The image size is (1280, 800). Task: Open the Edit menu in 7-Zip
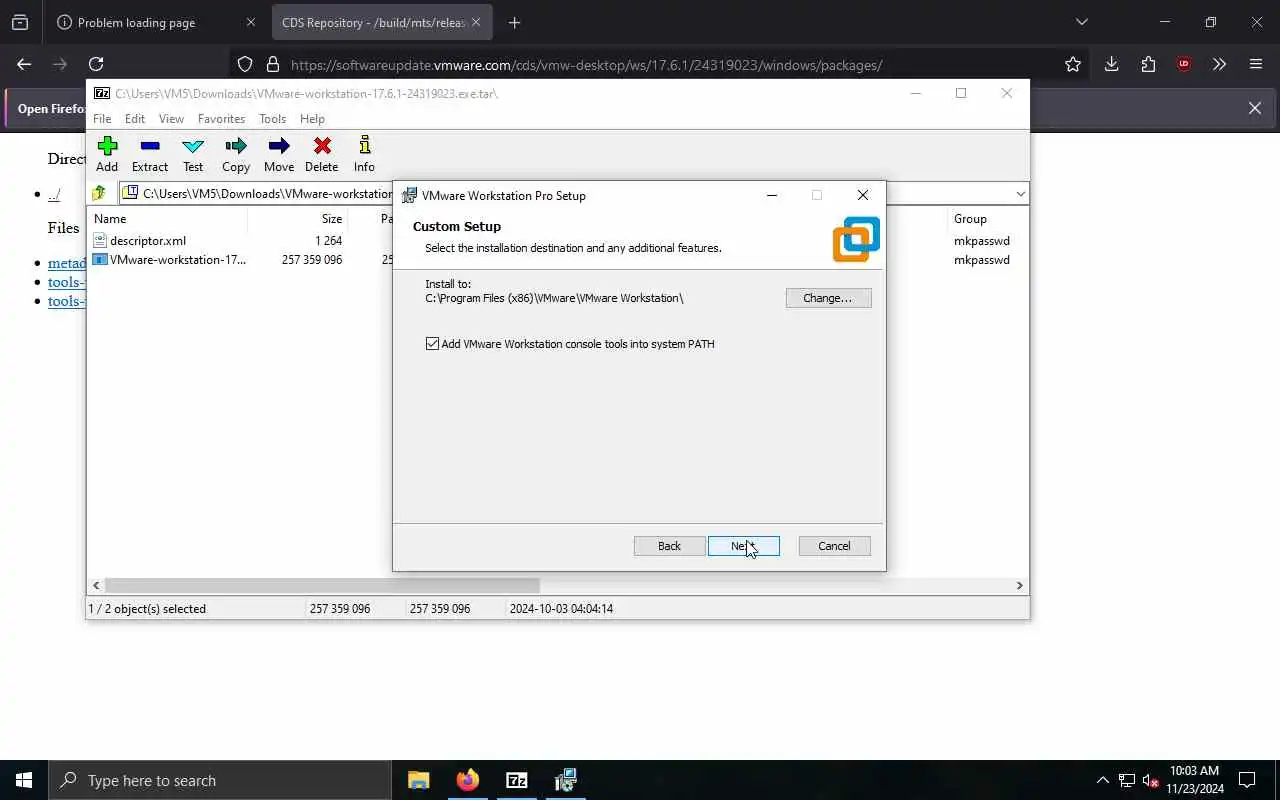coord(135,118)
